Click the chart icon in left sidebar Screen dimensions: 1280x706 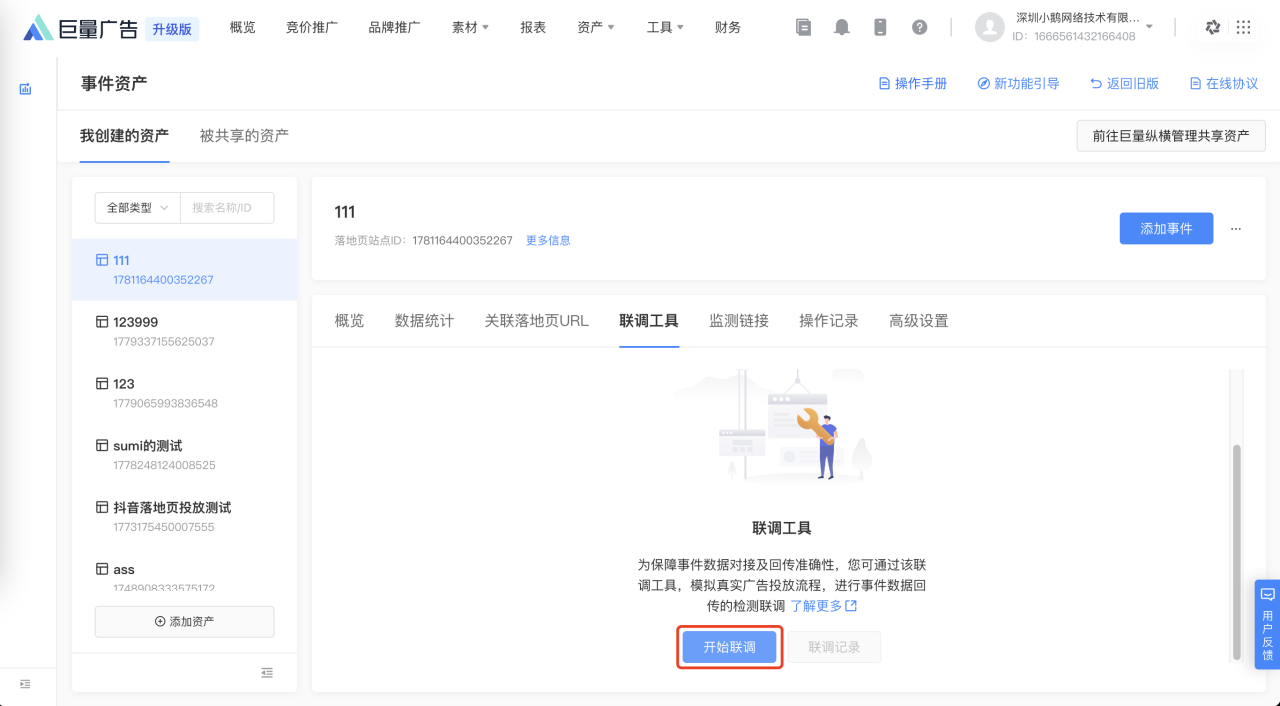[x=26, y=89]
